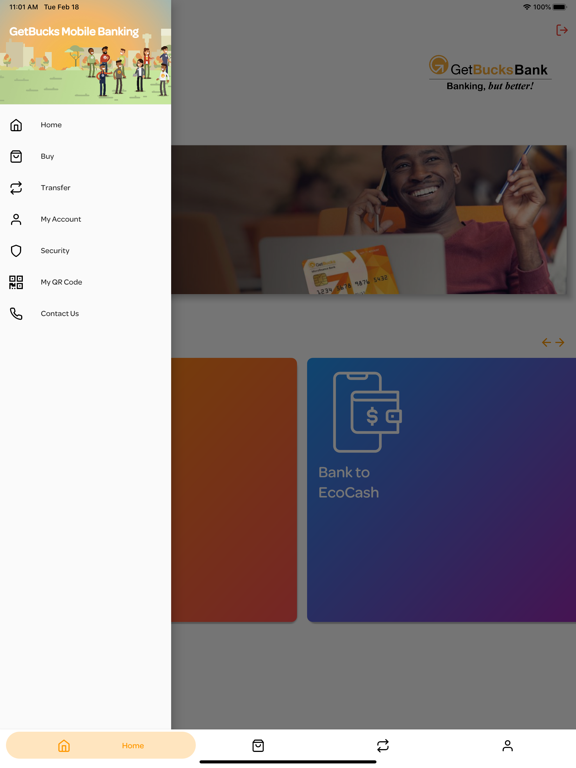Image resolution: width=576 pixels, height=768 pixels.
Task: Open the My Account menu label
Action: [x=61, y=219]
